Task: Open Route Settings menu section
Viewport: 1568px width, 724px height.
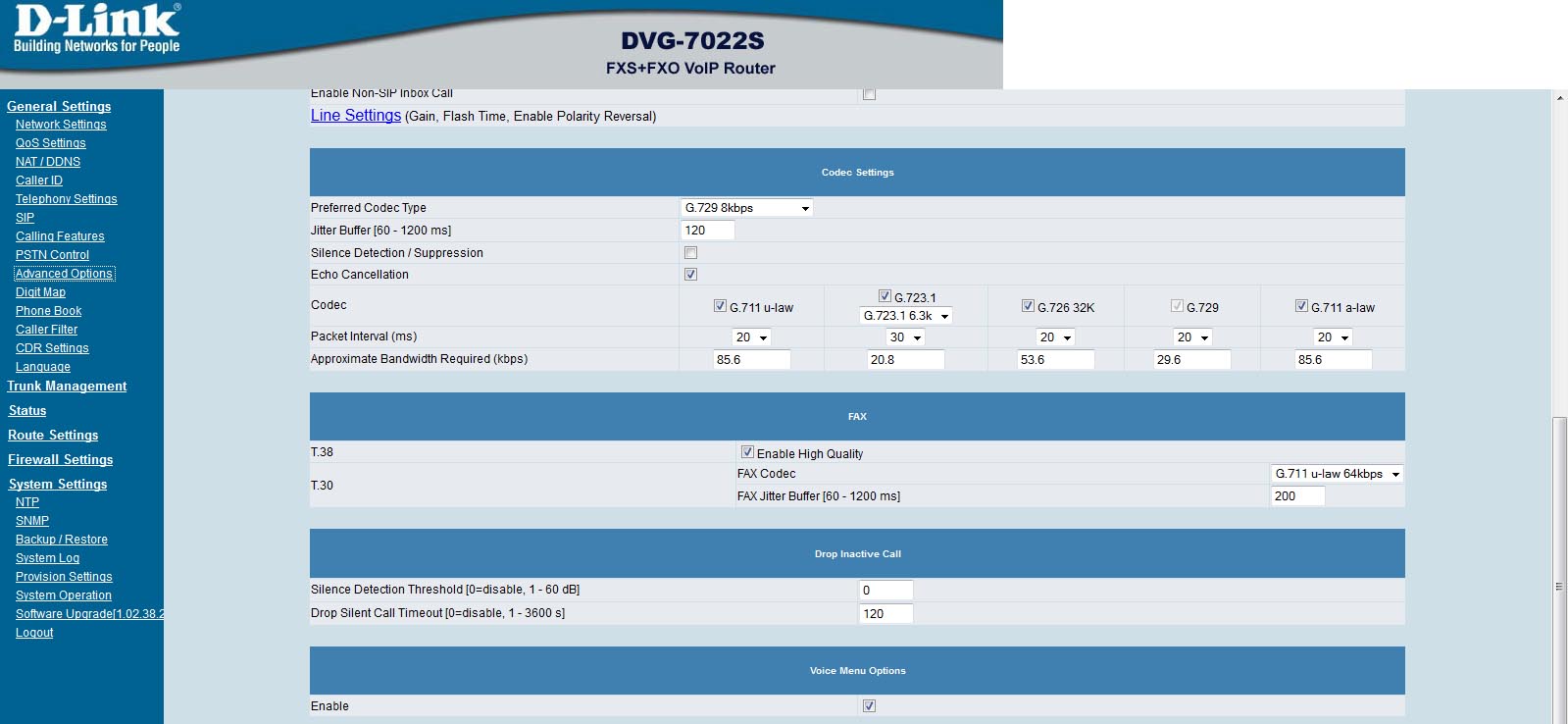Action: pyautogui.click(x=53, y=436)
